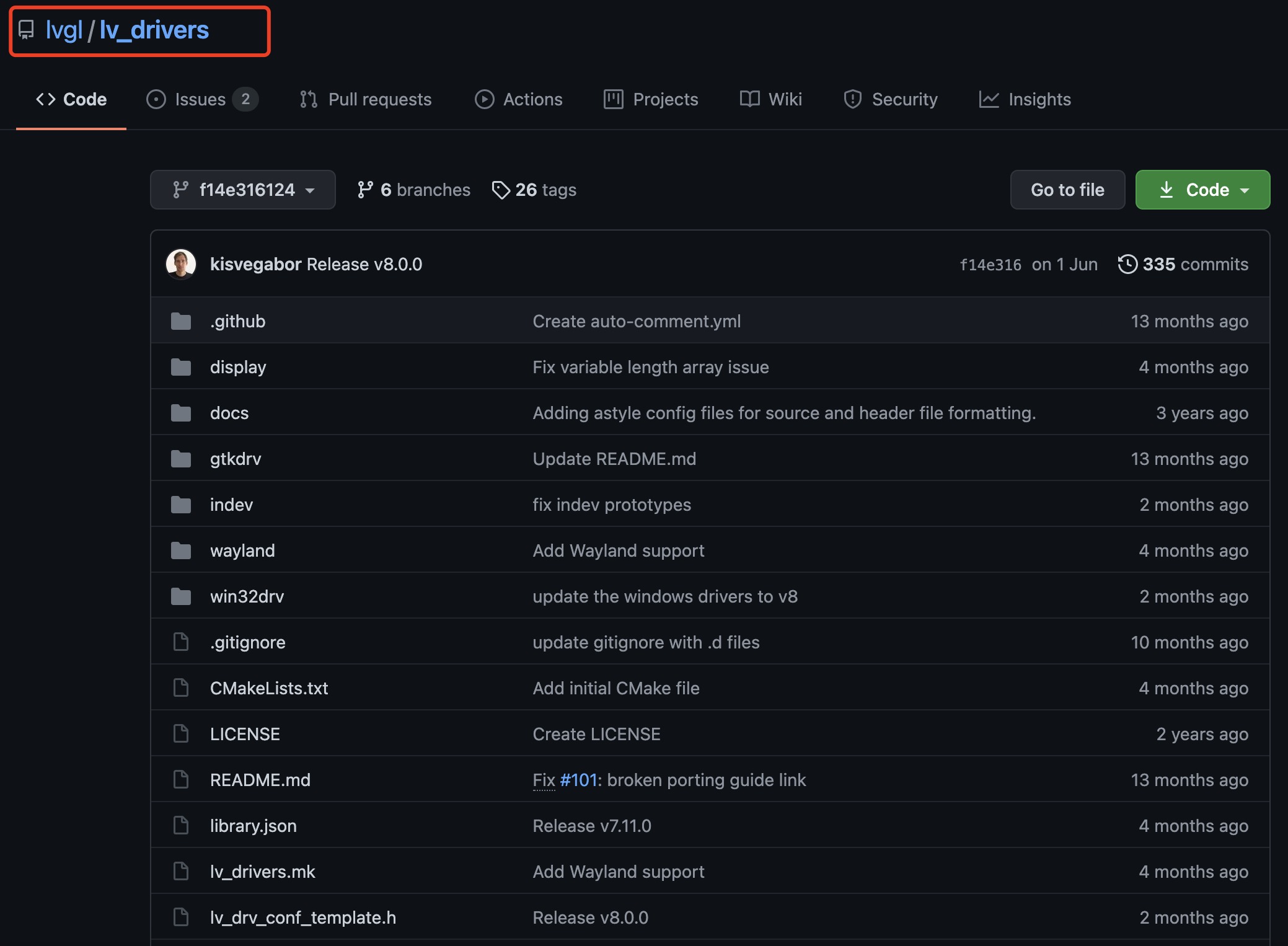Click the folder icon for win32drv
This screenshot has height=946, width=1288.
coord(181,596)
